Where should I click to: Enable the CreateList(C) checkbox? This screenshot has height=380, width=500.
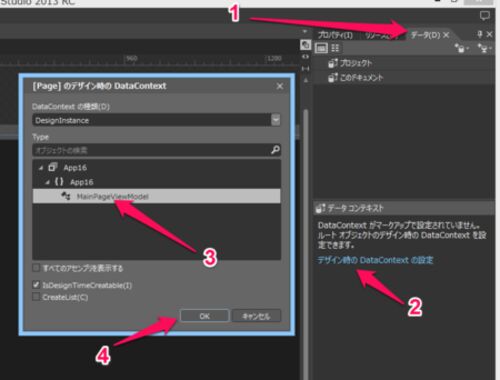pyautogui.click(x=36, y=296)
